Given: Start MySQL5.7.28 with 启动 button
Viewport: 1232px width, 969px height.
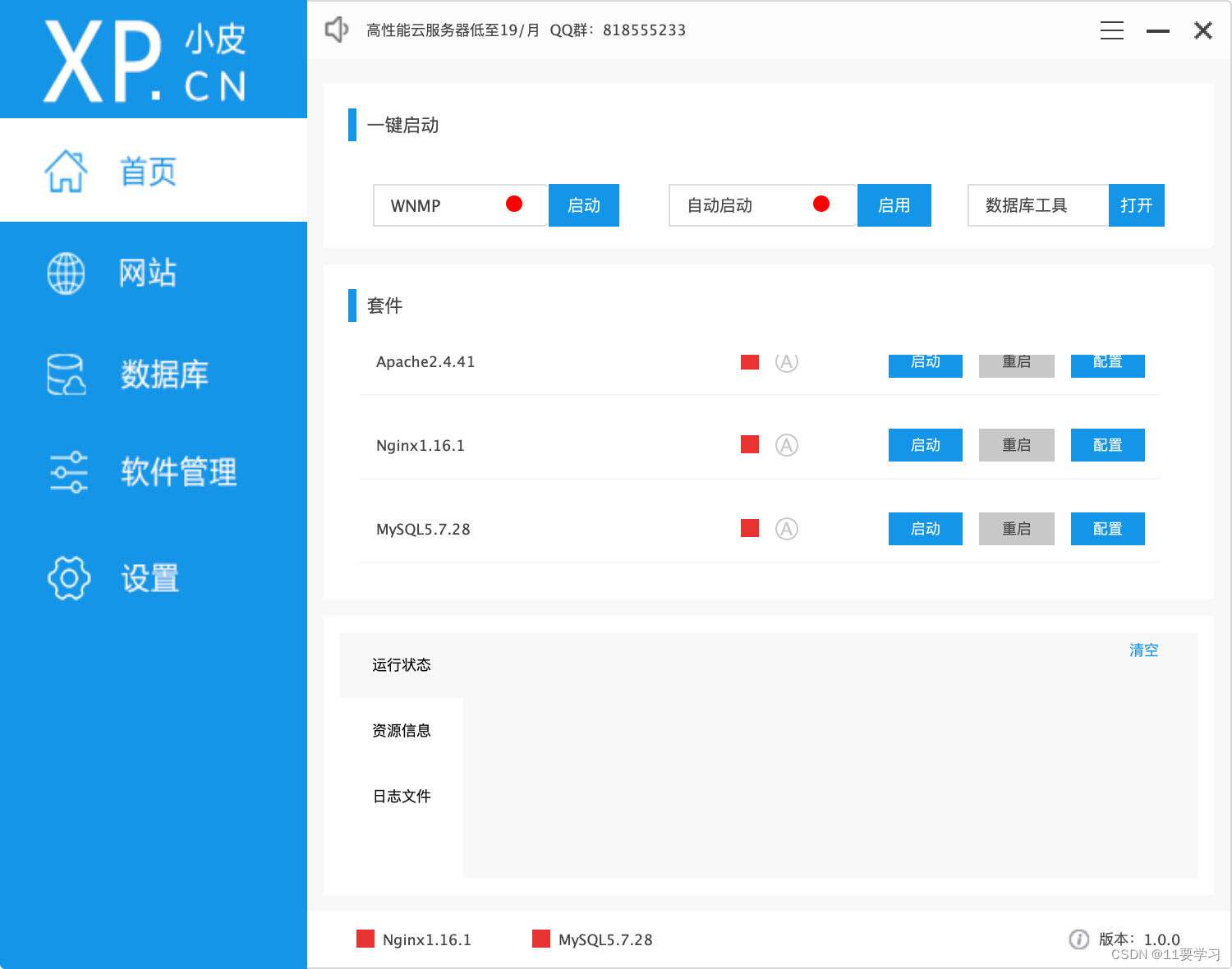Looking at the screenshot, I should pos(926,529).
